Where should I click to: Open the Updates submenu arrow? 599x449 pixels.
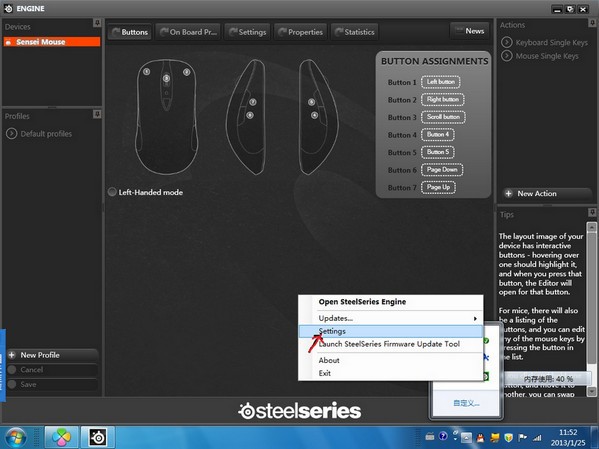coord(475,318)
